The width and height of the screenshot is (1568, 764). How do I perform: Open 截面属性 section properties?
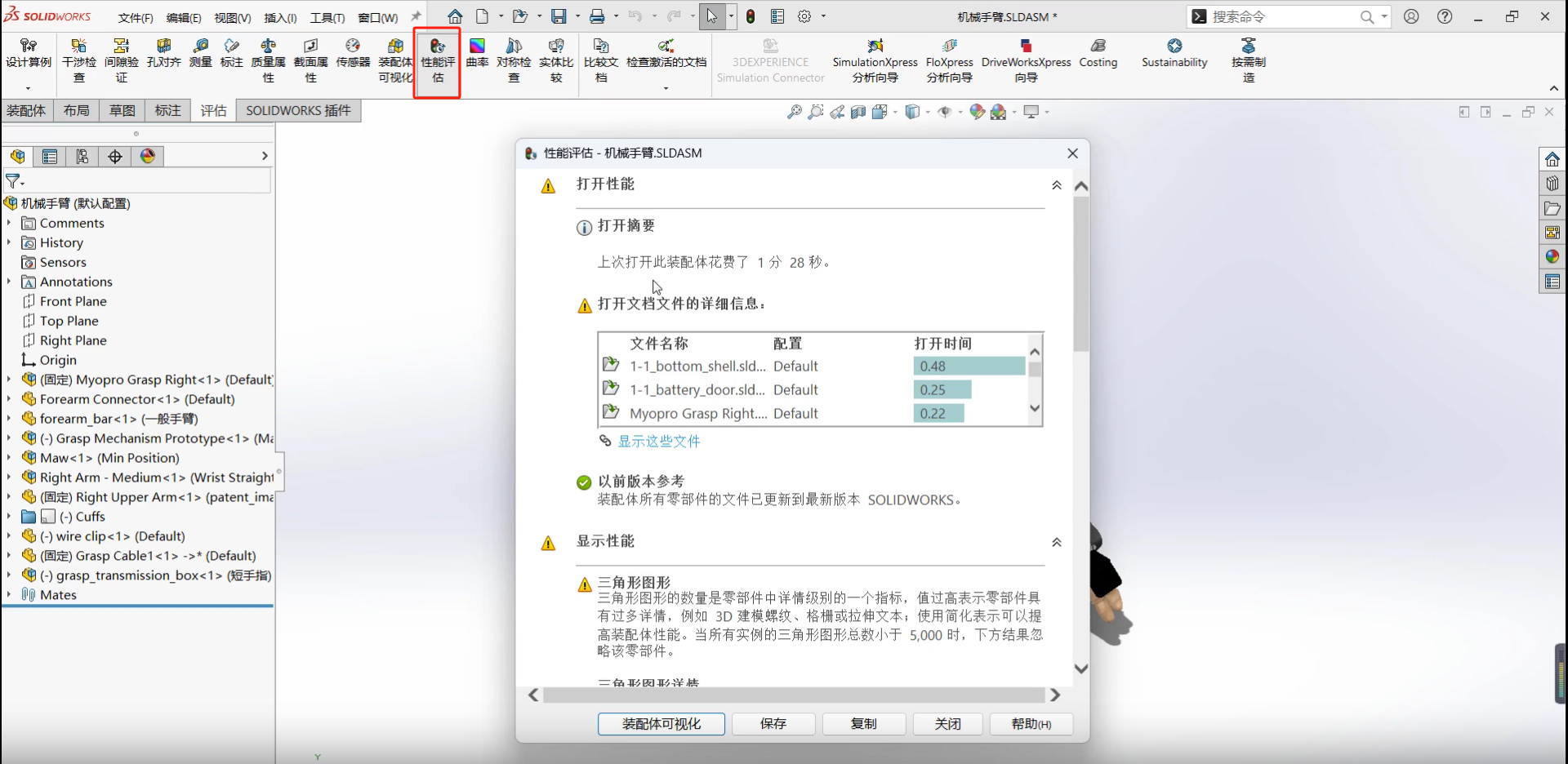[x=310, y=60]
